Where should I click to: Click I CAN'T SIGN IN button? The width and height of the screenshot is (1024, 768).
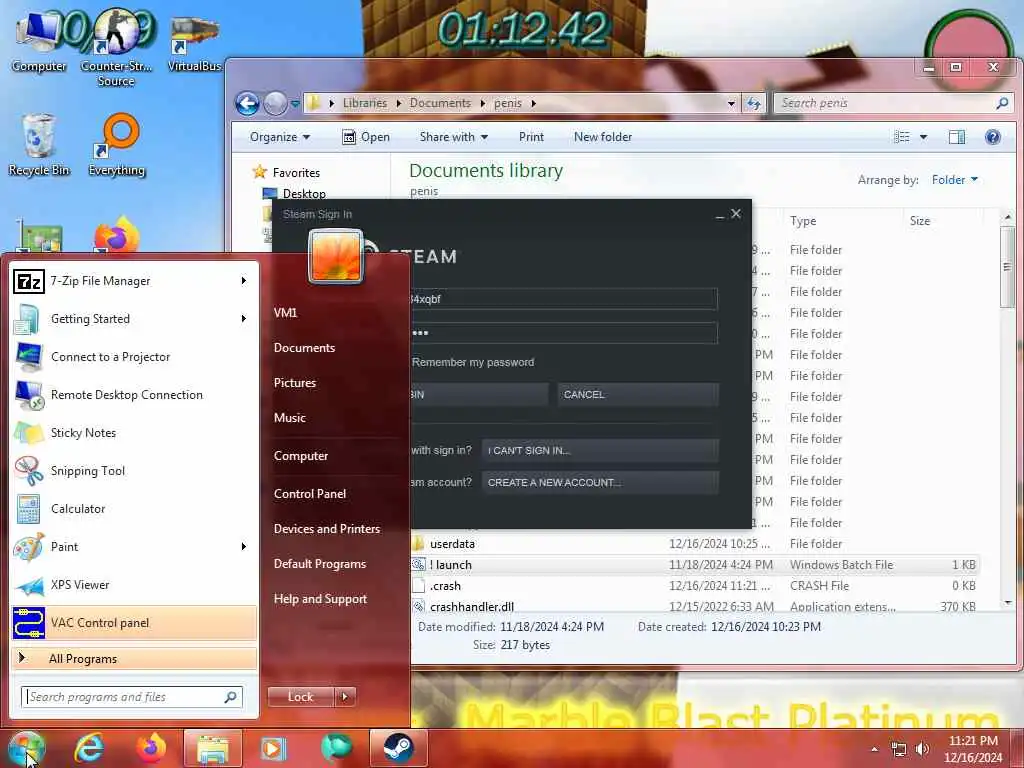coord(600,450)
